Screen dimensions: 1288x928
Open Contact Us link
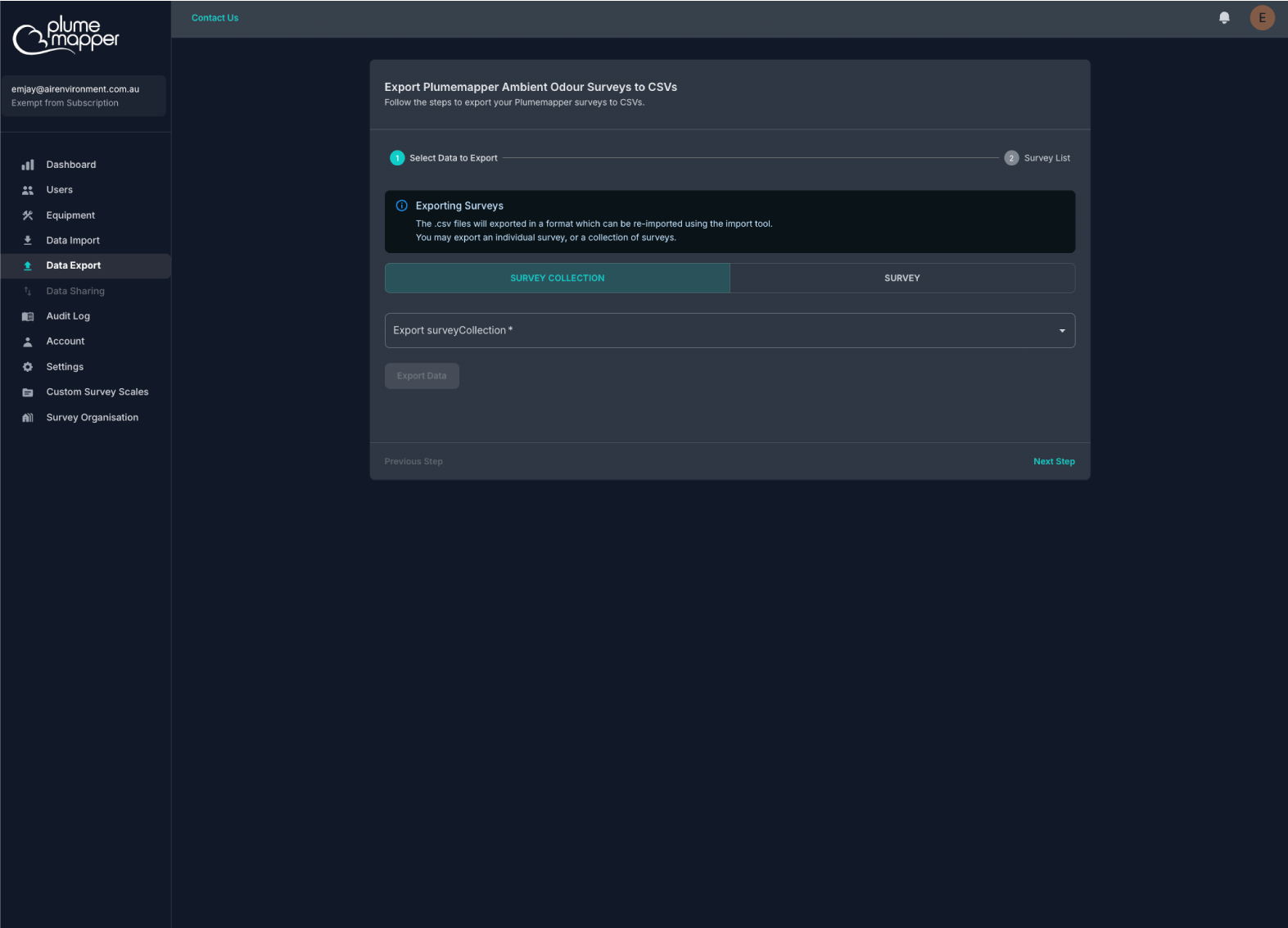pos(215,18)
